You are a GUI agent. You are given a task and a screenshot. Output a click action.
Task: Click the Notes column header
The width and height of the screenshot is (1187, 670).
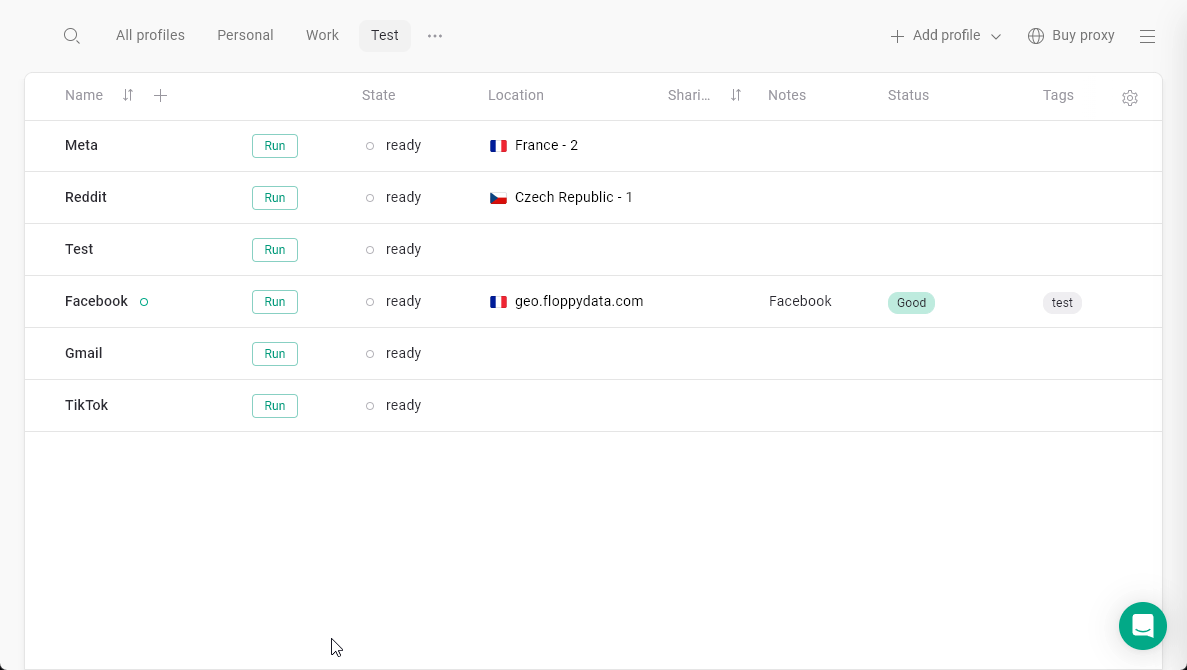pyautogui.click(x=787, y=95)
